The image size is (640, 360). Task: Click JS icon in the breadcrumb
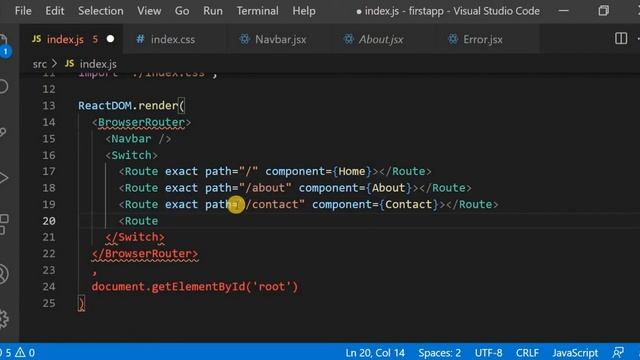pos(70,63)
